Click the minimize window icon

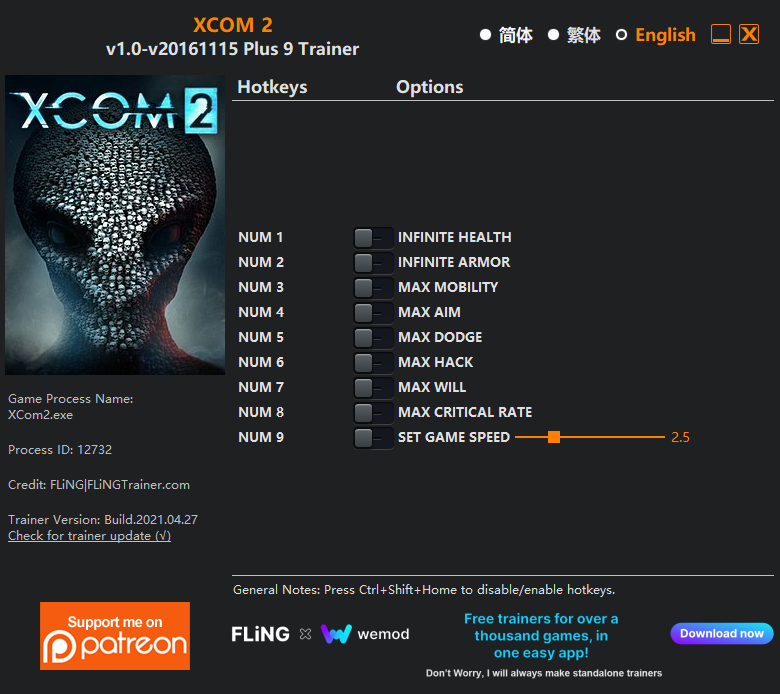pos(720,34)
